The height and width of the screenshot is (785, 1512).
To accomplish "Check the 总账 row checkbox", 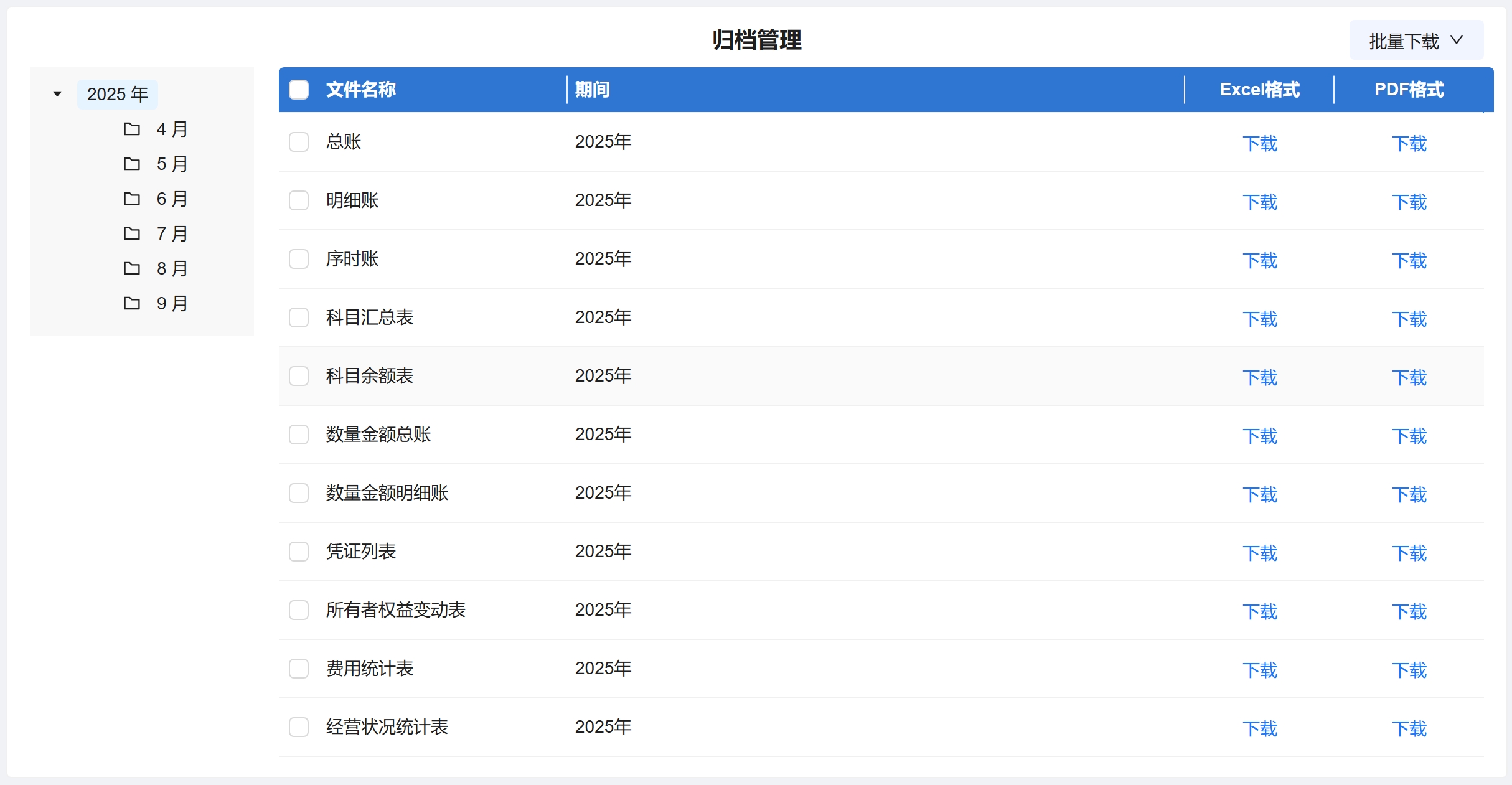I will [299, 142].
